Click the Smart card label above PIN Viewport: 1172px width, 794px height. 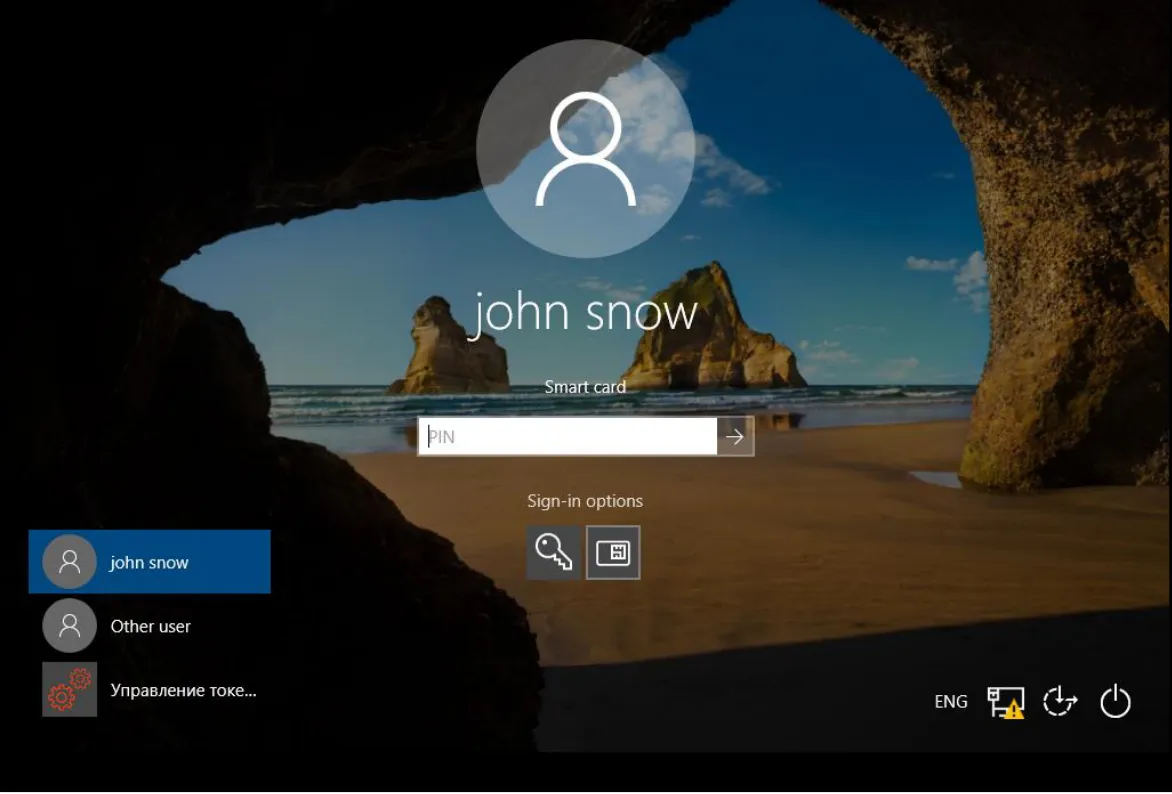click(585, 387)
